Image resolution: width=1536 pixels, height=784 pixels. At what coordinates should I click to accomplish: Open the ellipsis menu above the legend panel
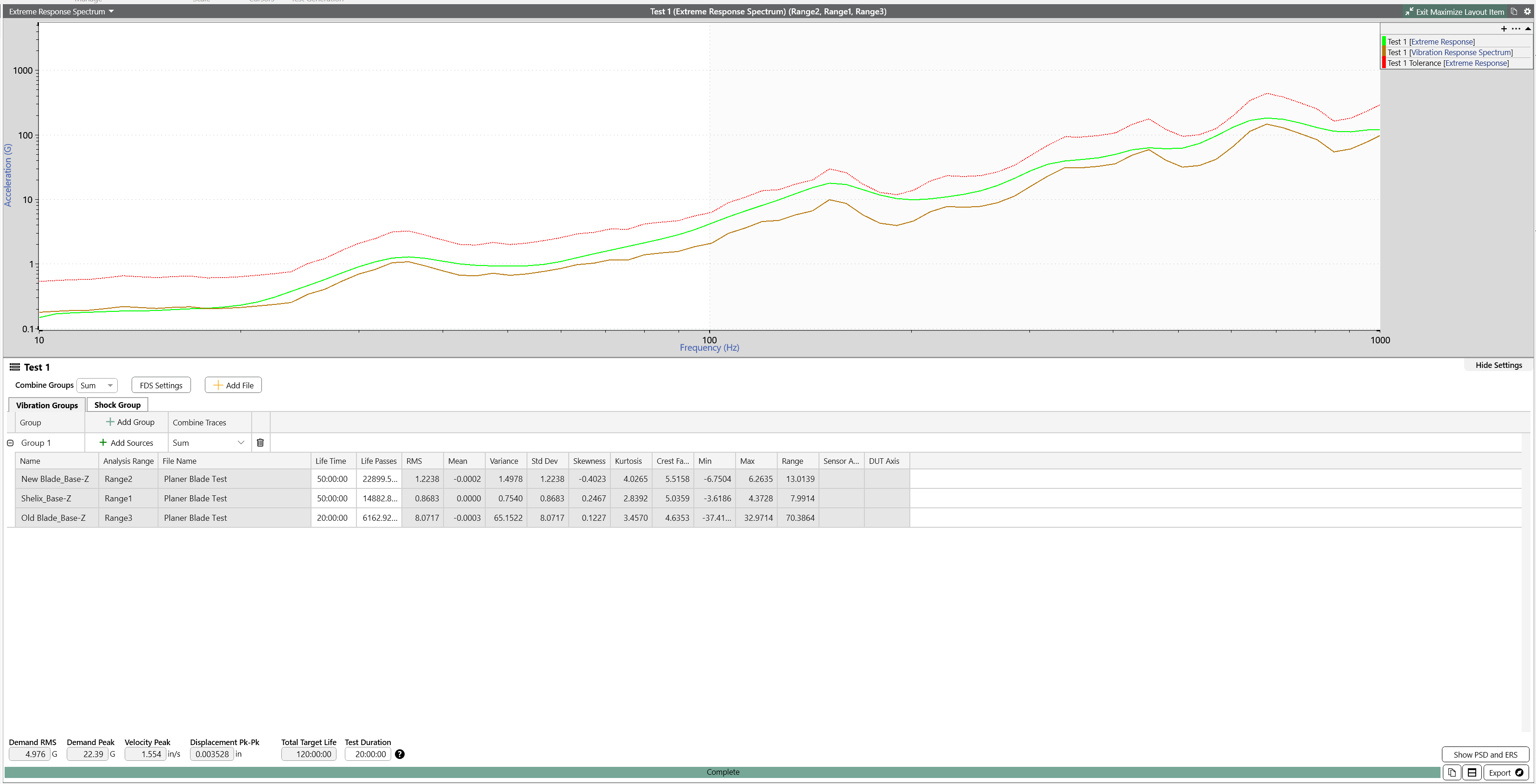pos(1517,29)
